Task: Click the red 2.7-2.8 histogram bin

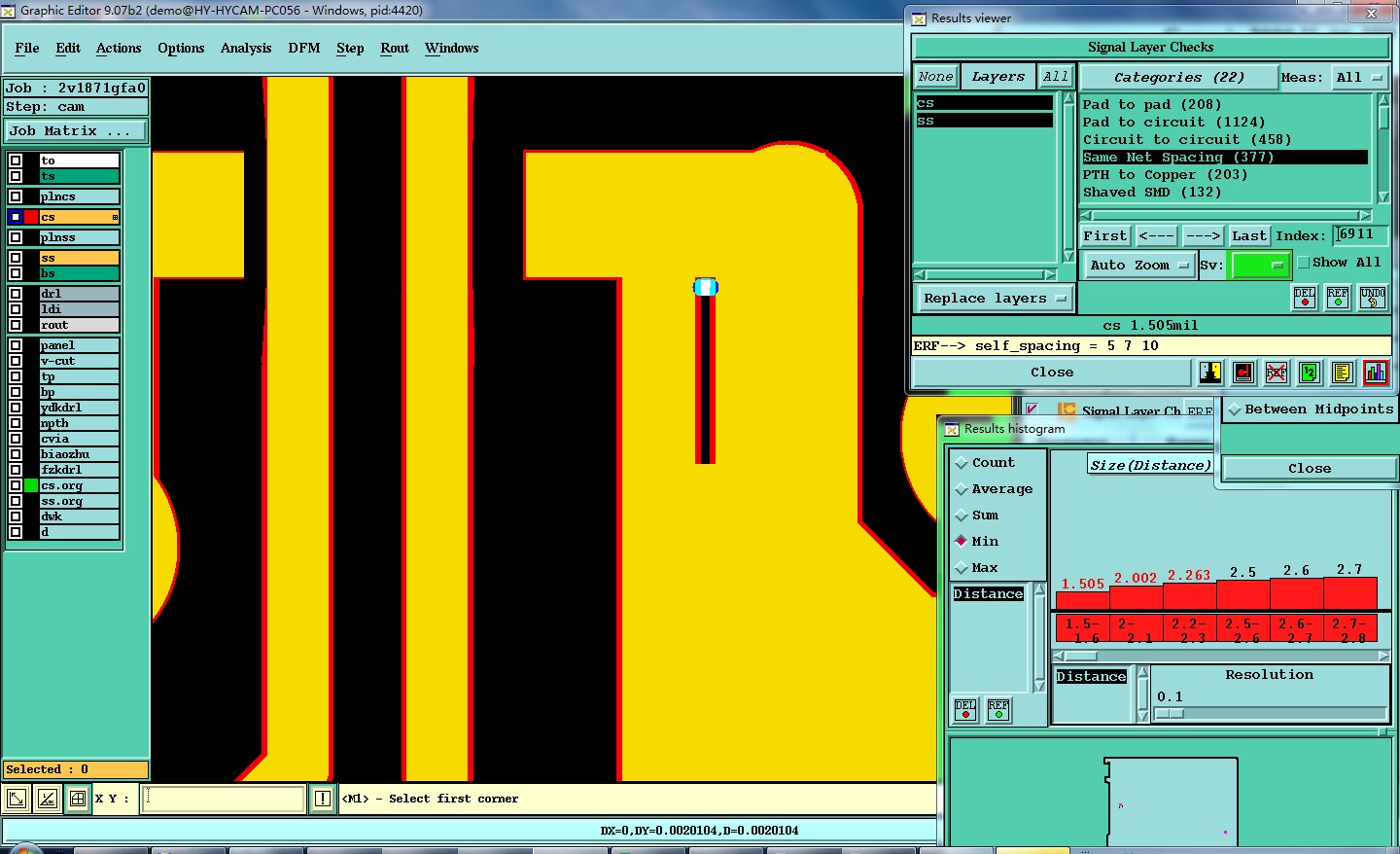Action: (x=1349, y=629)
